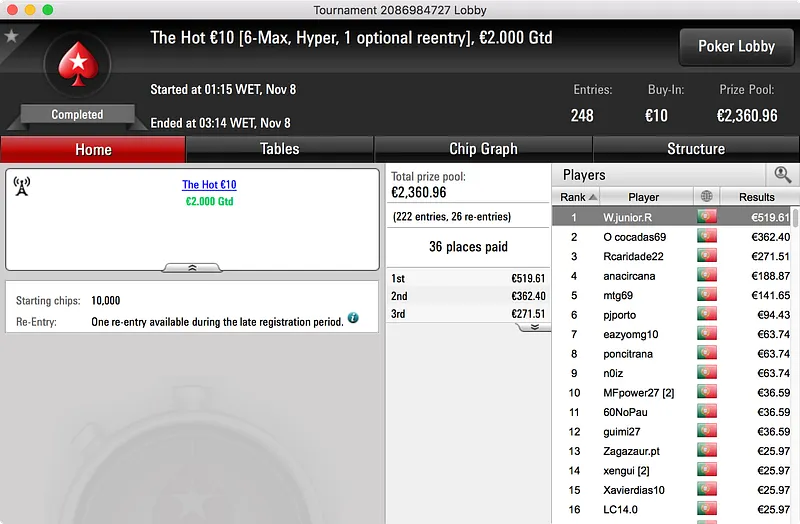Collapse the tournament info panel chevron
Image resolution: width=800 pixels, height=524 pixels.
point(192,268)
